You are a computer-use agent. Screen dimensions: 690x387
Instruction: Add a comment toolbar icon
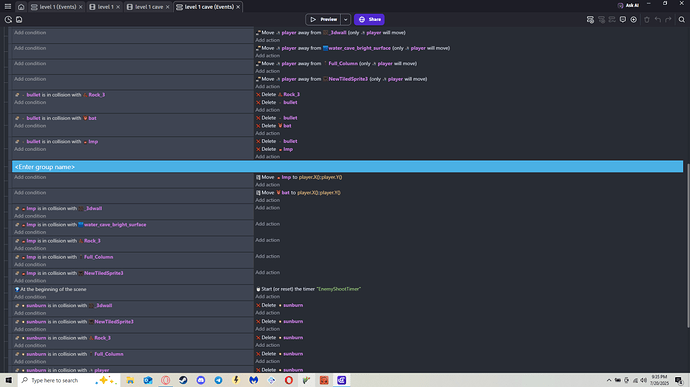pyautogui.click(x=623, y=19)
